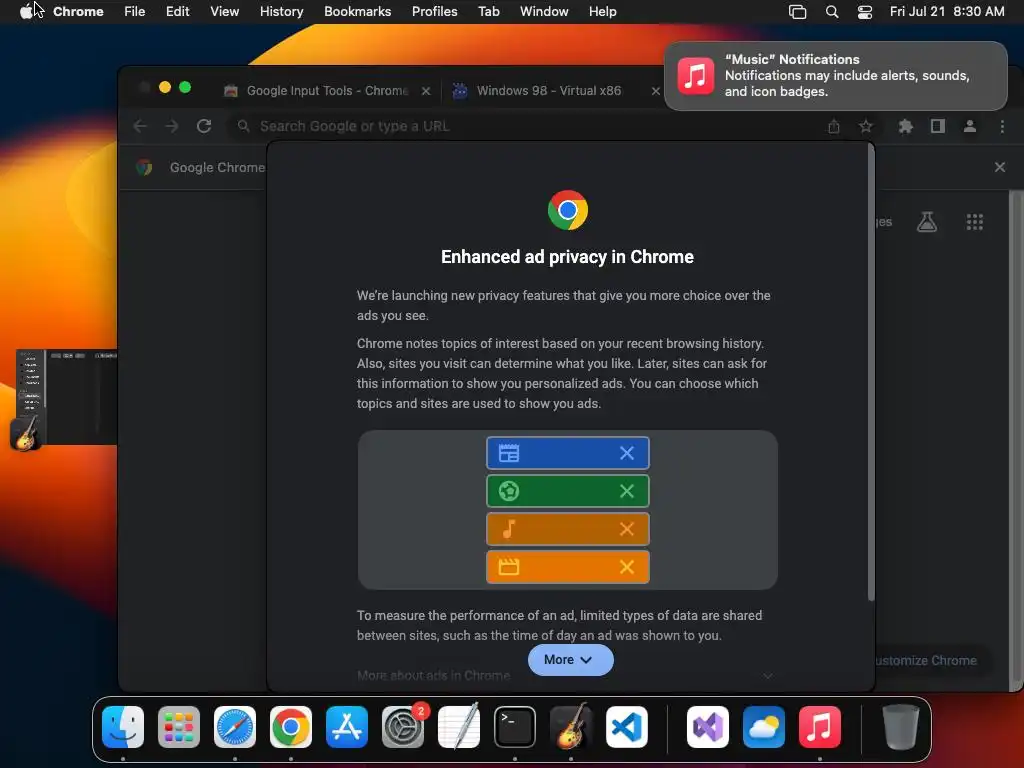Open Safari from the Dock
This screenshot has width=1024, height=768.
pyautogui.click(x=235, y=727)
